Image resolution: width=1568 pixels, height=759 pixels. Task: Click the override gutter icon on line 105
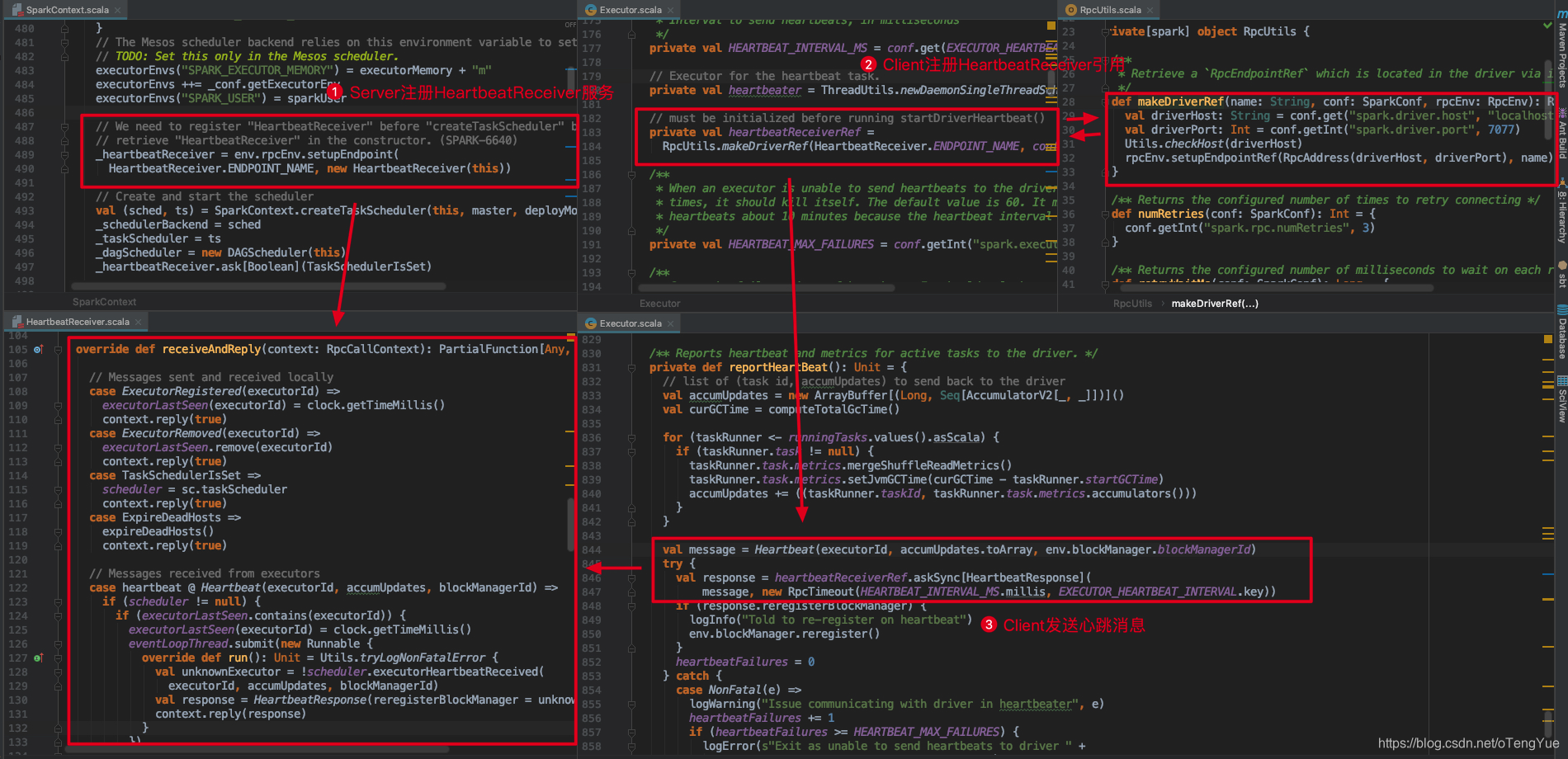point(38,350)
